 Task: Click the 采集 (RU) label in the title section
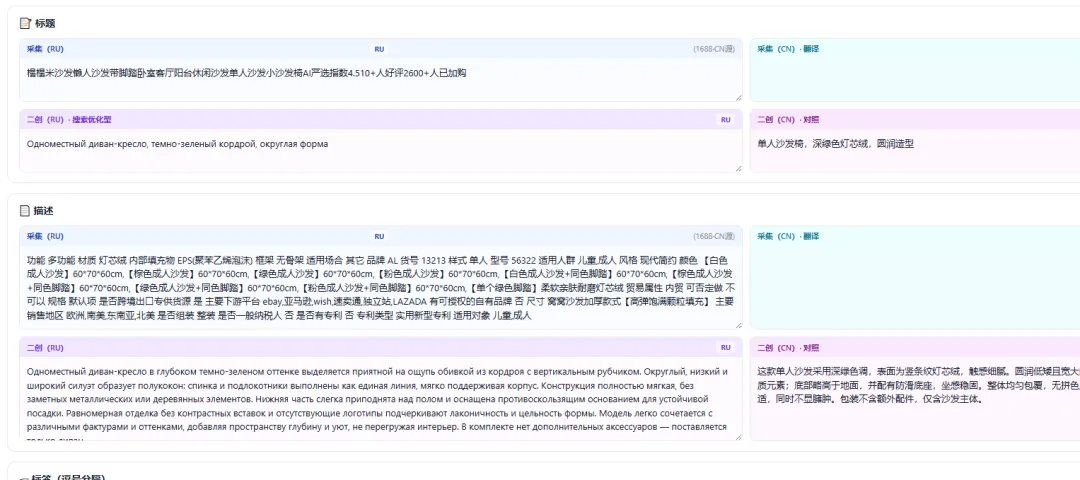point(45,50)
